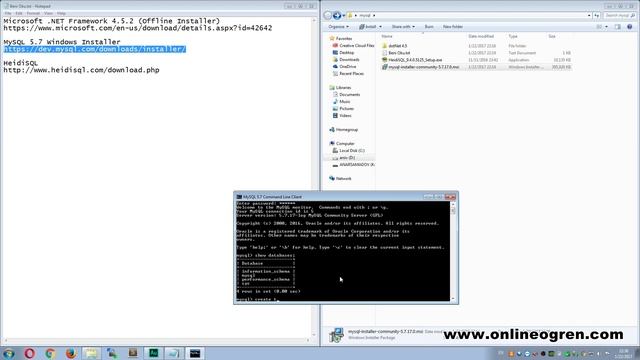Viewport: 640px width, 360px height.
Task: Open recent locations dropdown beside Explorer navigation arrows
Action: coord(344,16)
